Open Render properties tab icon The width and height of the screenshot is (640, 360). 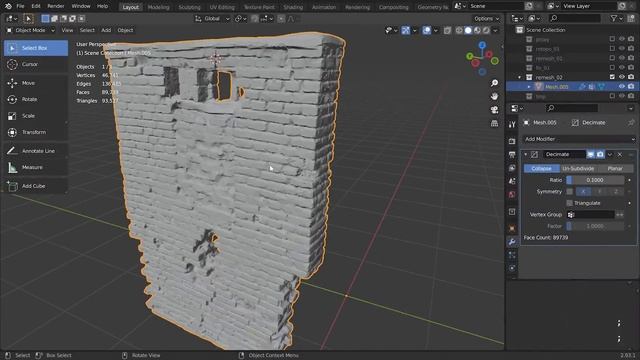(512, 141)
